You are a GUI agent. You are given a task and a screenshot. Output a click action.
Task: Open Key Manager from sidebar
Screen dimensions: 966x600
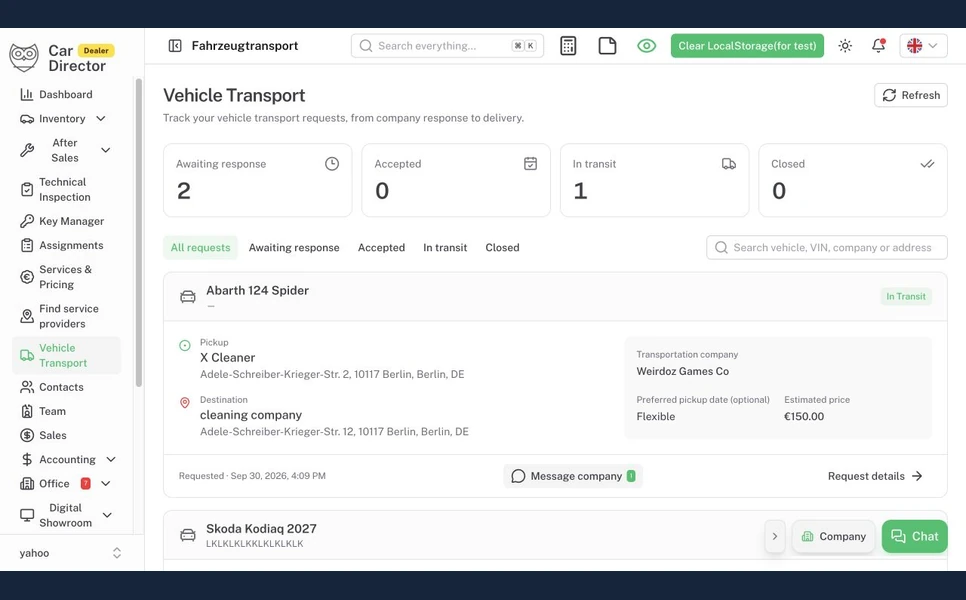[71, 221]
